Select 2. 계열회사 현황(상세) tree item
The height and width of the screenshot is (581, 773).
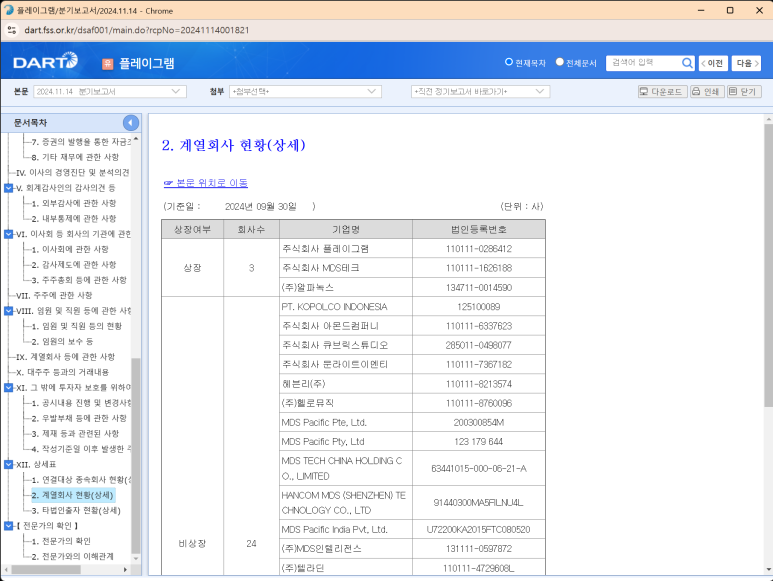click(x=73, y=495)
